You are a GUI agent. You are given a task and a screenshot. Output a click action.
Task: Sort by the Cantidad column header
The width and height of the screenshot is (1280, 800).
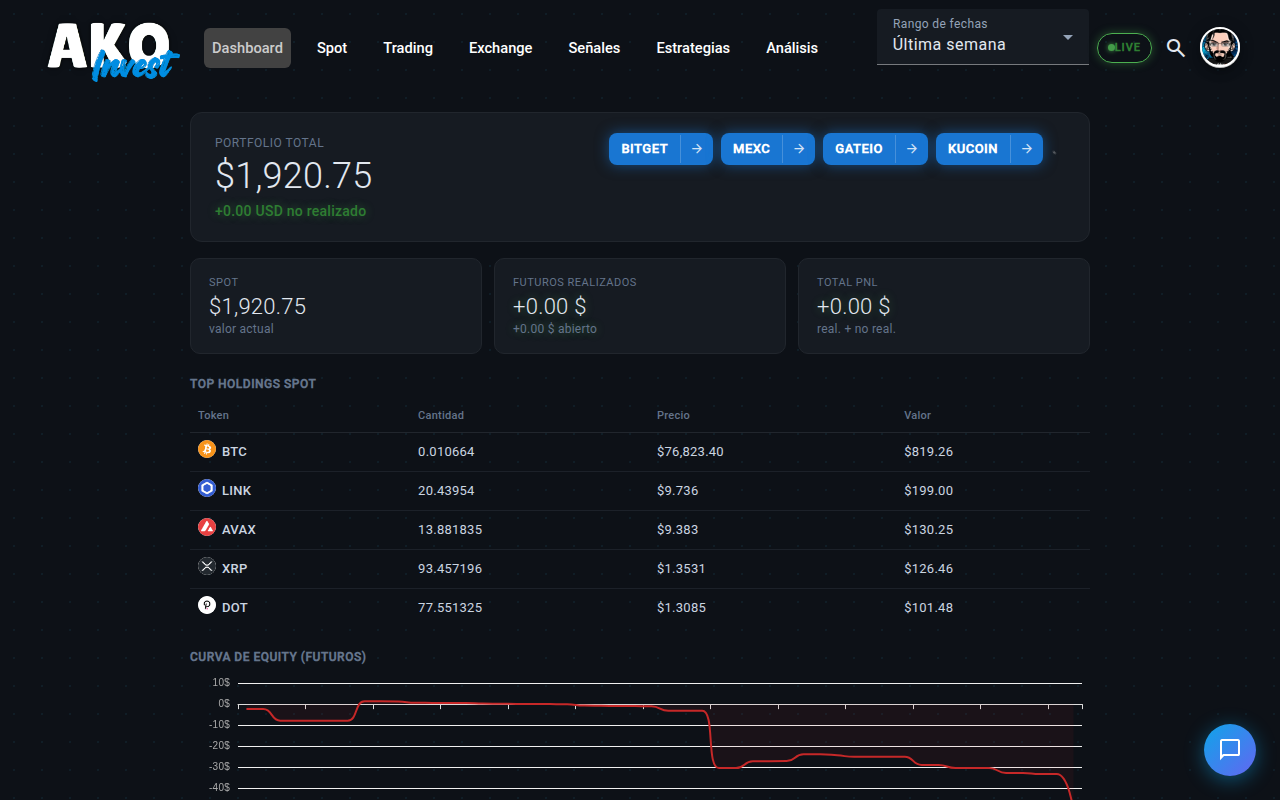coord(441,415)
